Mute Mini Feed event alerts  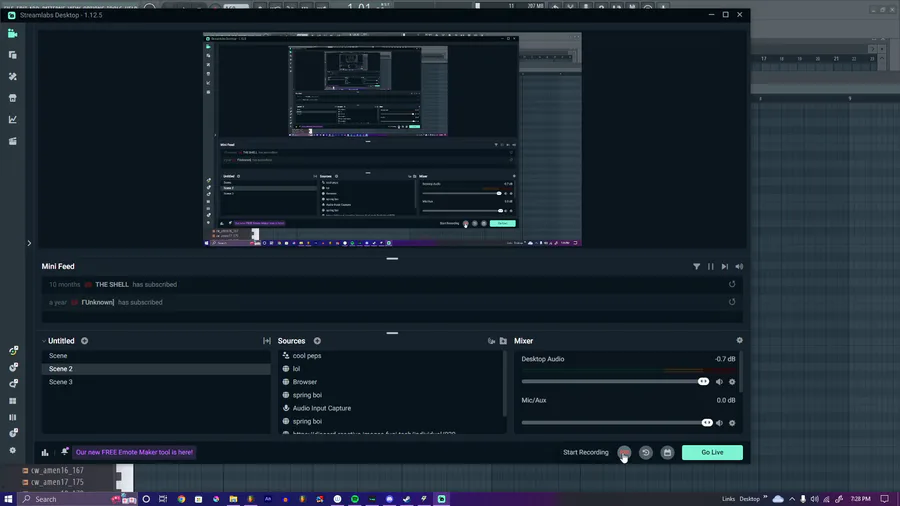pos(739,267)
